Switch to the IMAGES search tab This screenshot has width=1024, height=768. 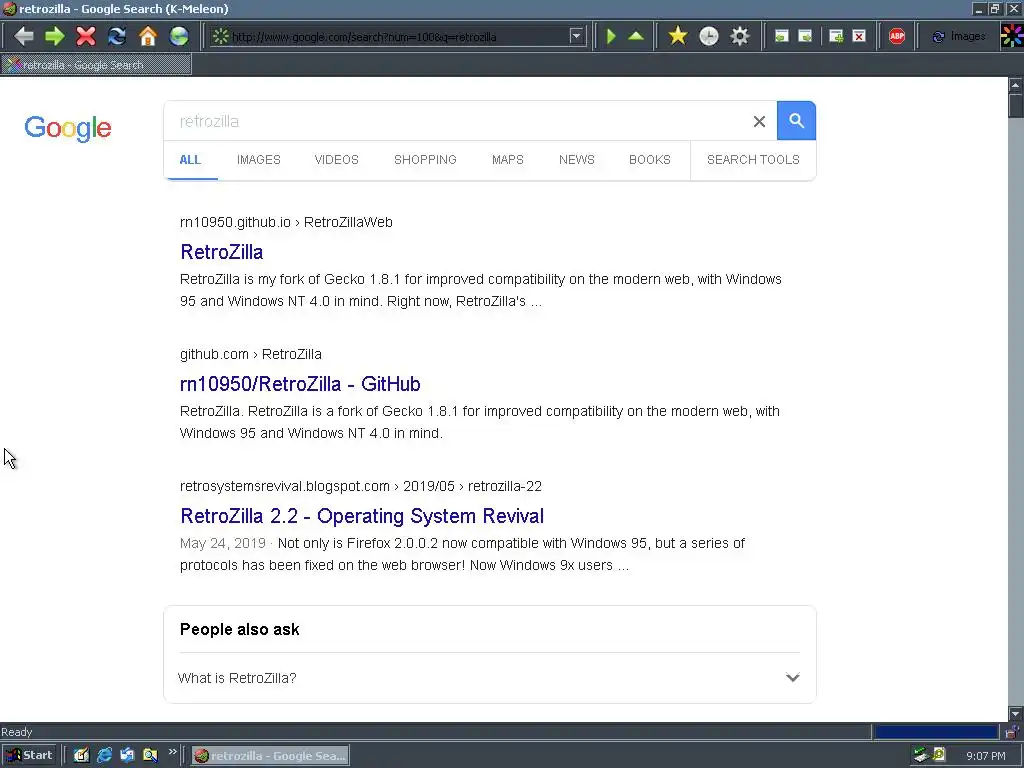tap(259, 160)
